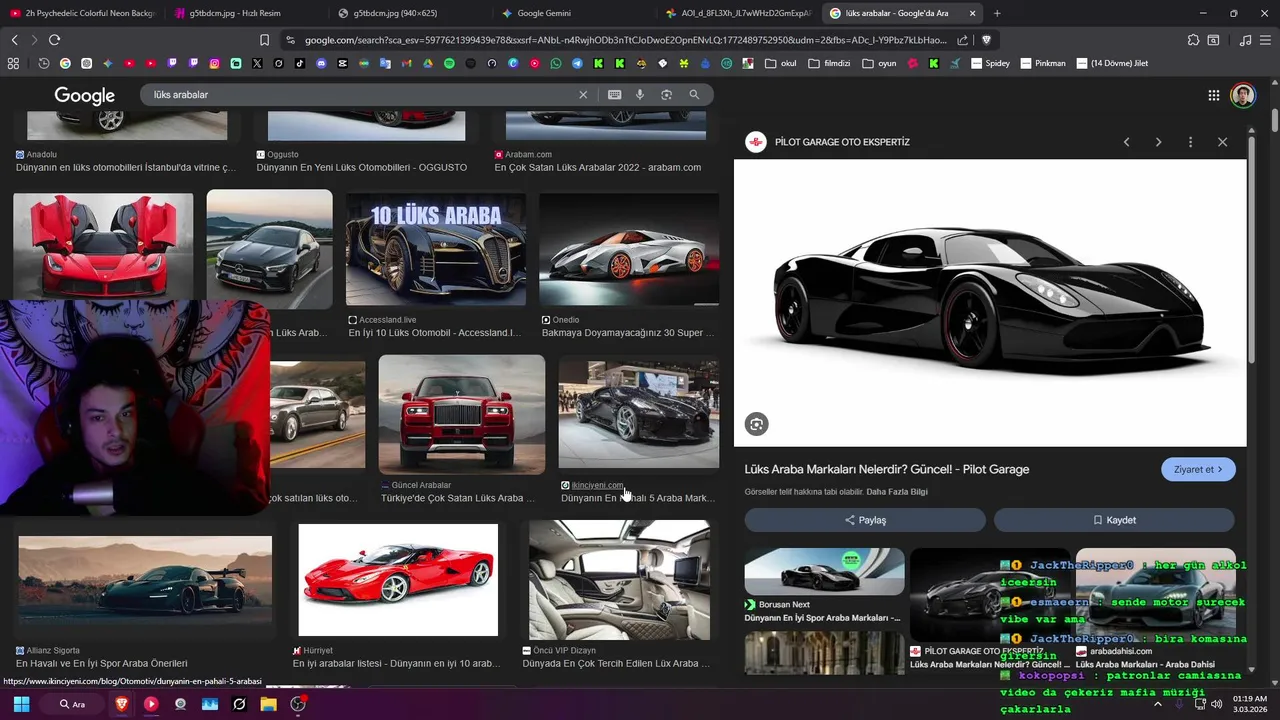Screen dimensions: 1280x720
Task: Close the image preview panel
Action: click(x=1222, y=142)
